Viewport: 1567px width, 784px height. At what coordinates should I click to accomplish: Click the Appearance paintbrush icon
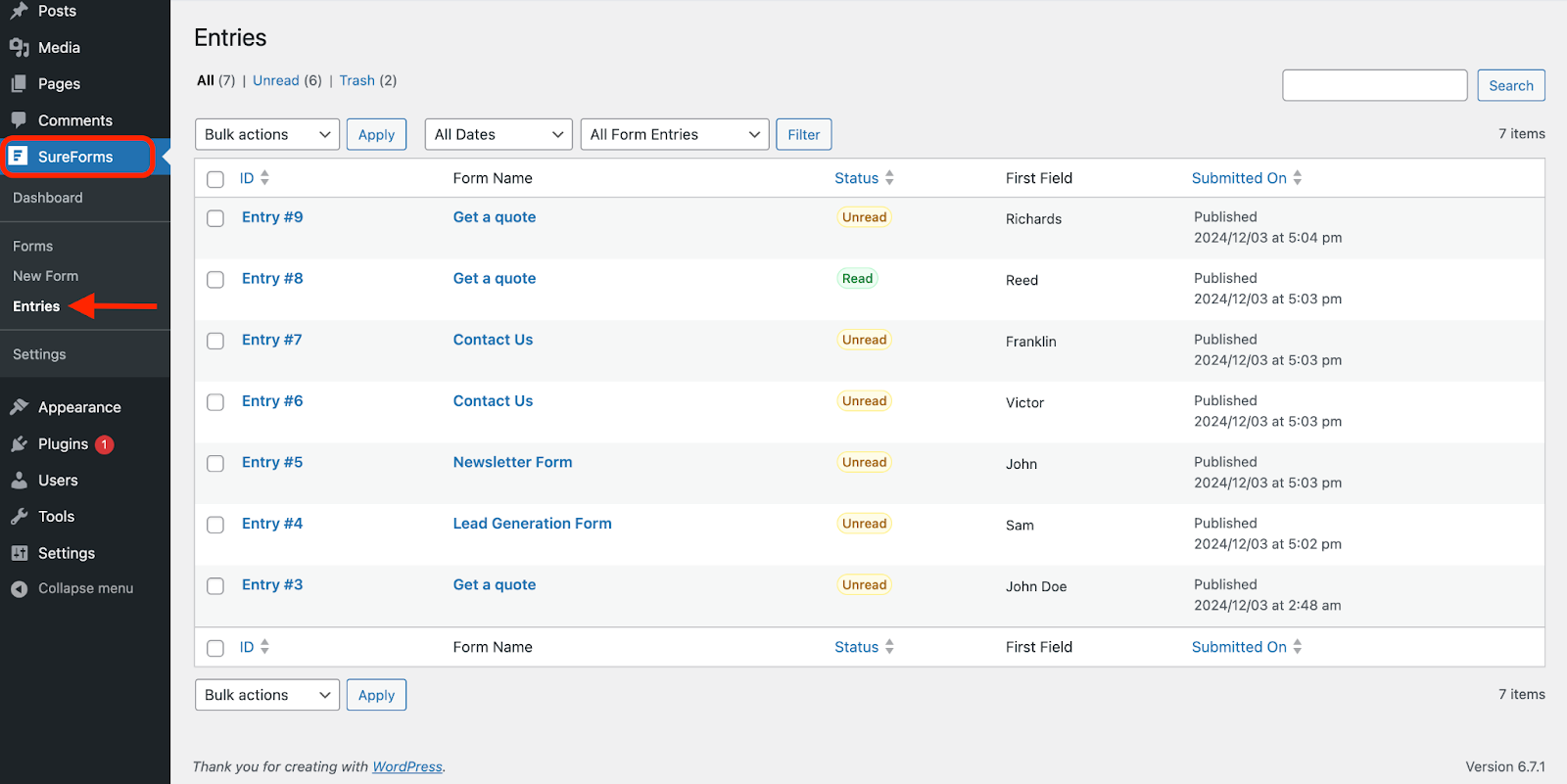click(19, 406)
